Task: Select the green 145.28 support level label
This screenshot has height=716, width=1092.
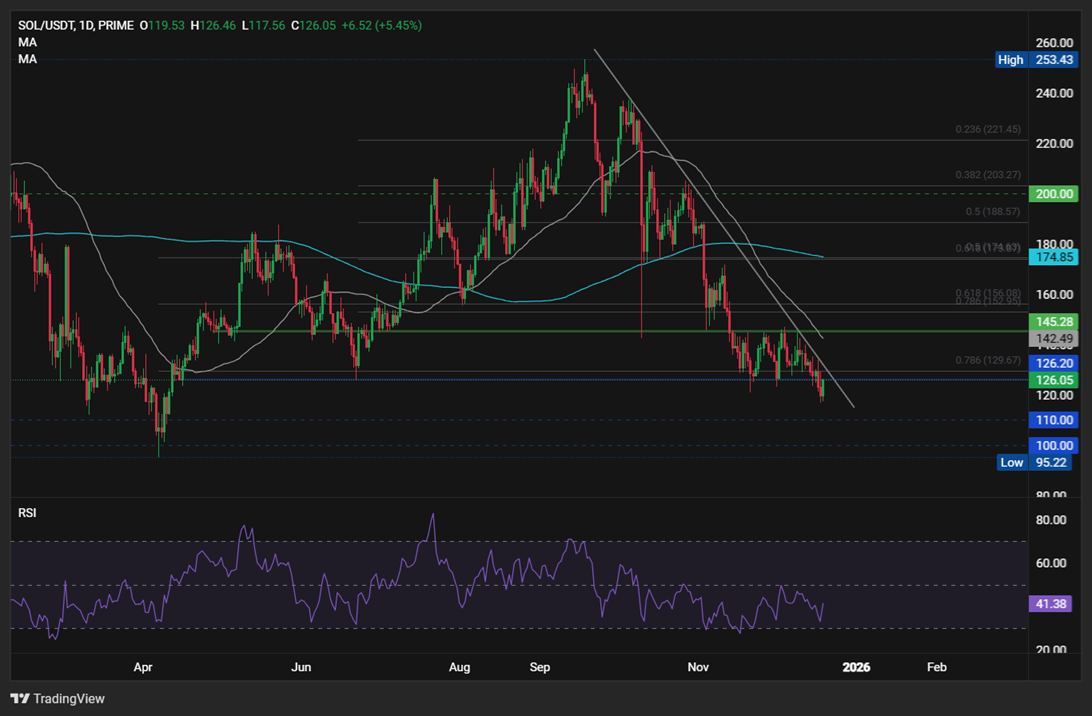Action: coord(1053,322)
